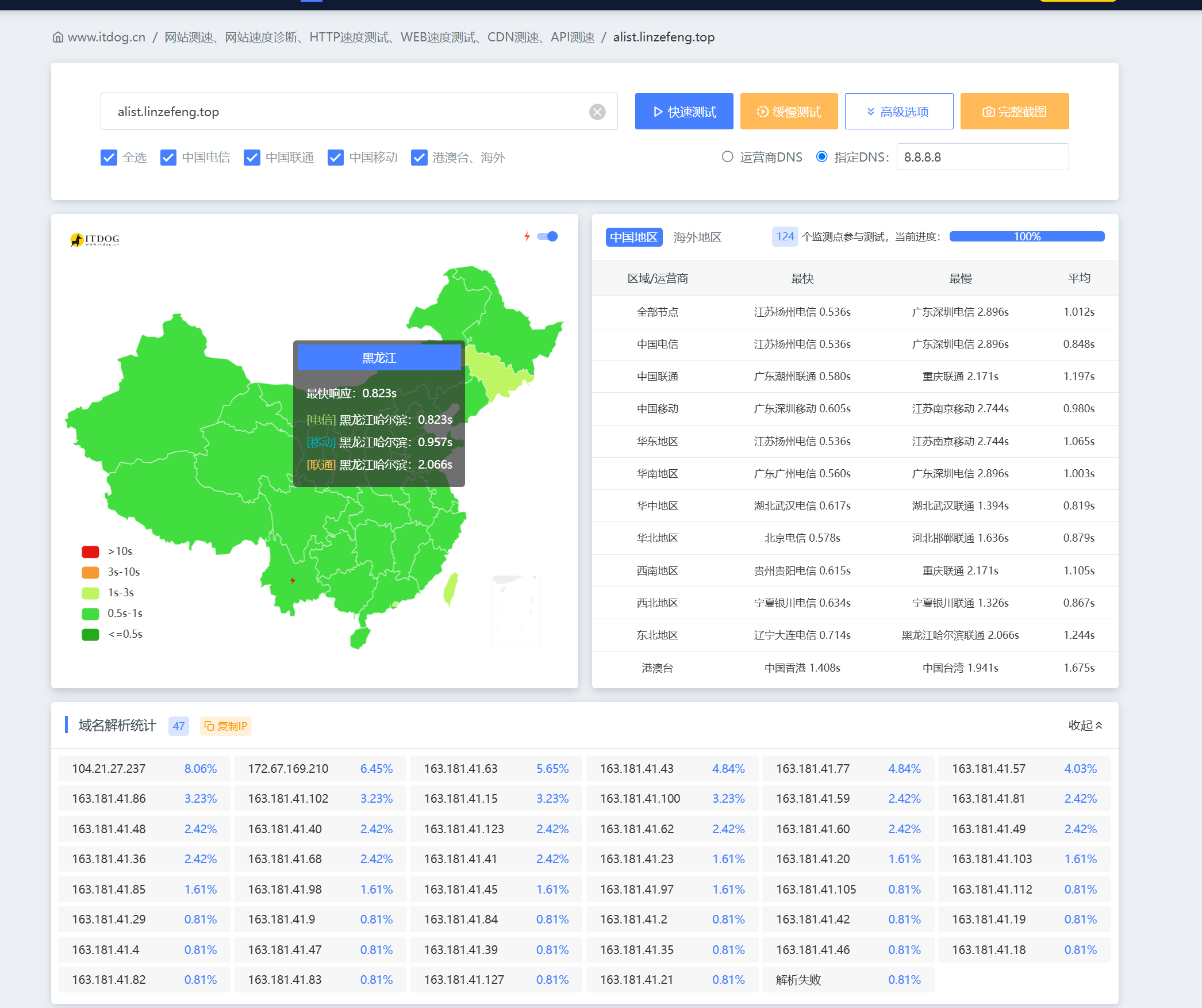Expand the 高级选项 dropdown
Screen dimensions: 1202x1008
(899, 112)
